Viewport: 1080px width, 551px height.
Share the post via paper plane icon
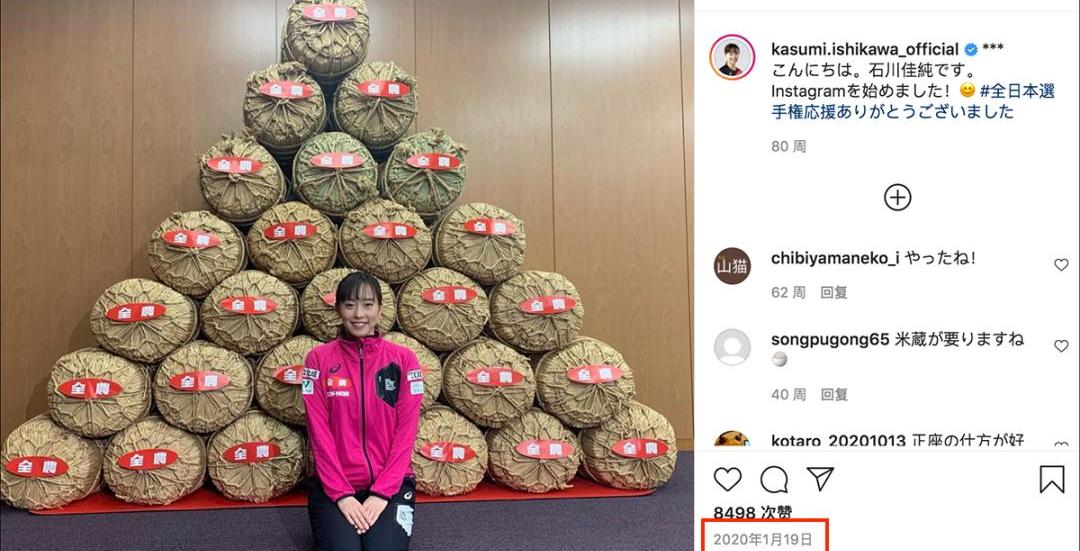coord(820,479)
